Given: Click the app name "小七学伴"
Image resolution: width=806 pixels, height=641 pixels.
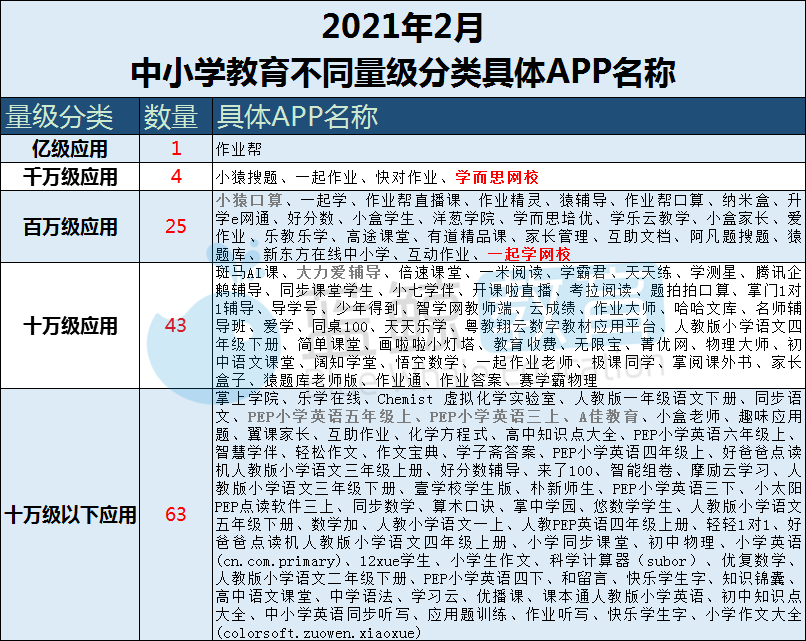Looking at the screenshot, I should coord(424,290).
